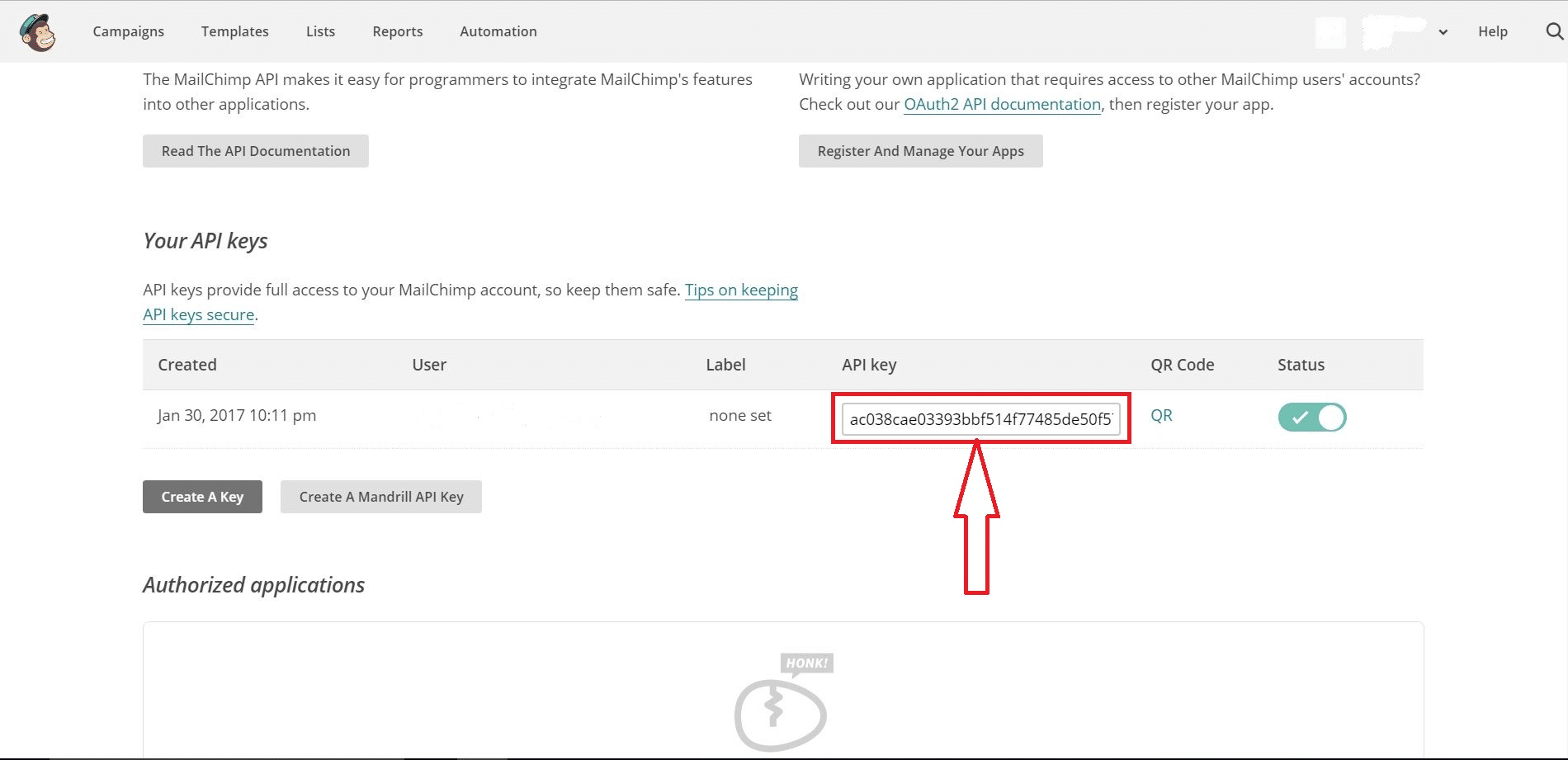1568x760 pixels.
Task: Click the MailChimp Freddie logo
Action: point(37,32)
